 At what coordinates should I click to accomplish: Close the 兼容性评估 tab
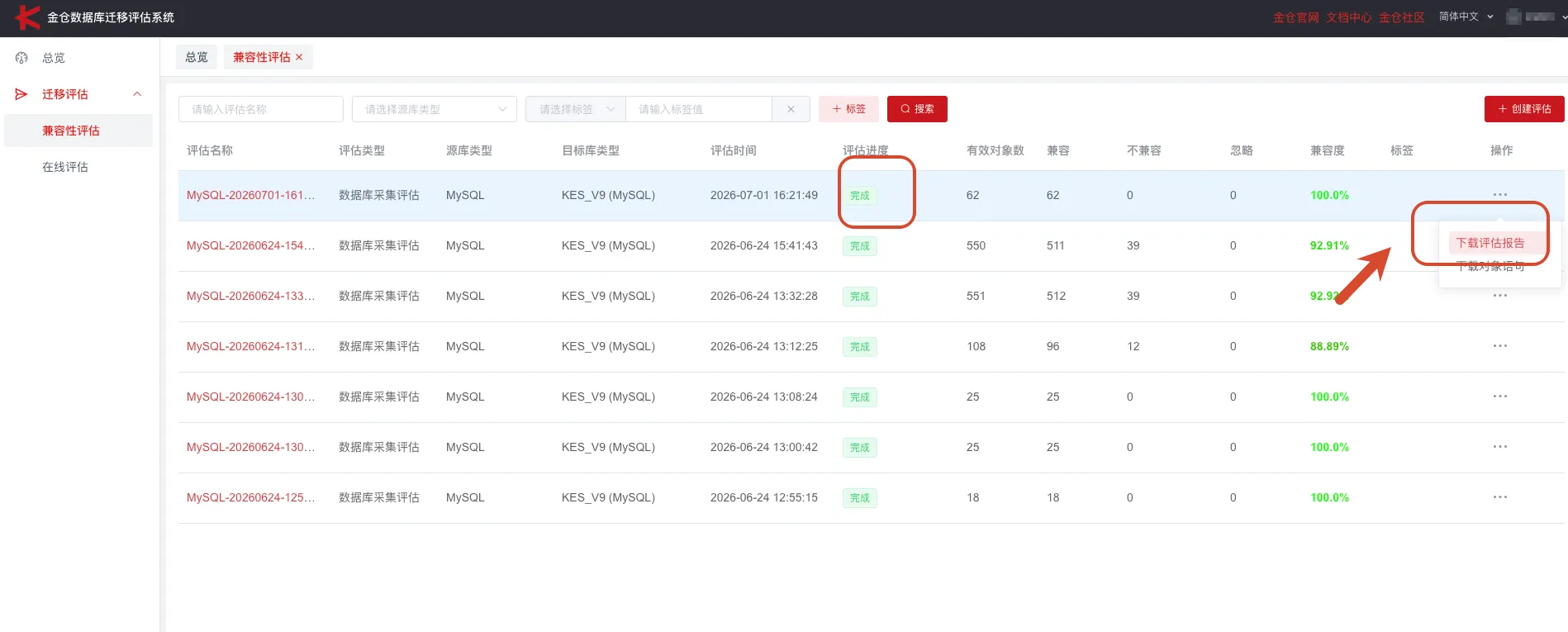pyautogui.click(x=299, y=57)
